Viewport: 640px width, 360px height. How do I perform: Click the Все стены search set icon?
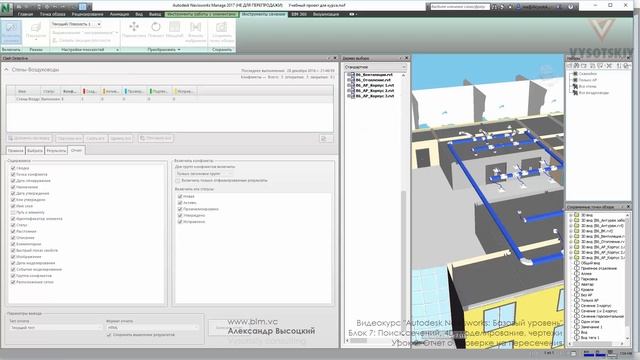[575, 87]
